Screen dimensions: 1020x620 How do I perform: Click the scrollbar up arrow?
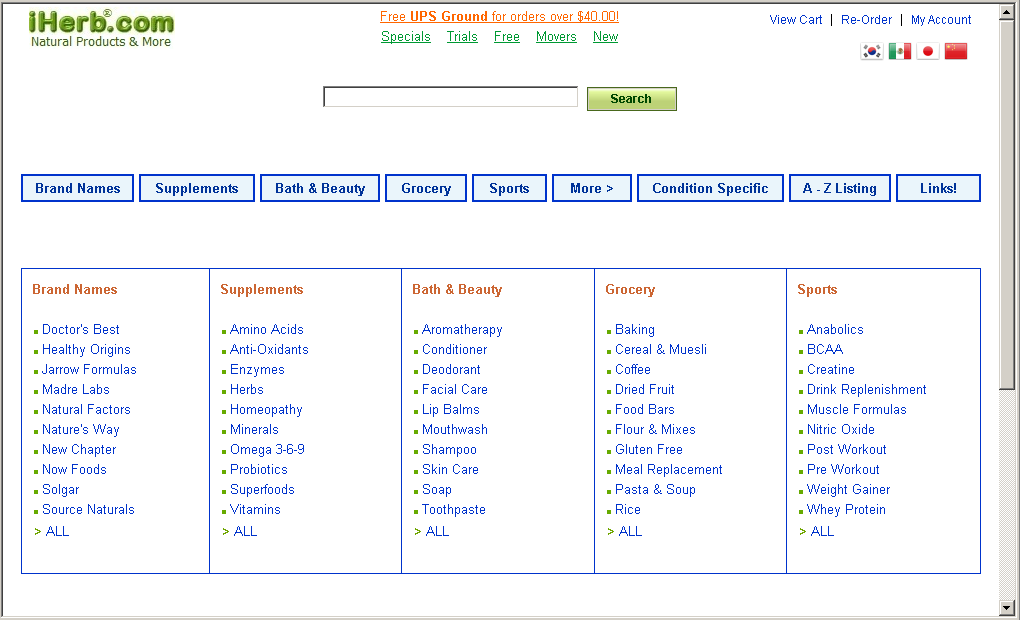1007,13
